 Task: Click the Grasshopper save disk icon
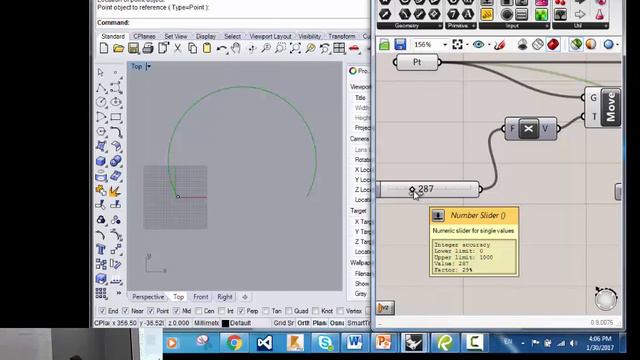(x=400, y=44)
